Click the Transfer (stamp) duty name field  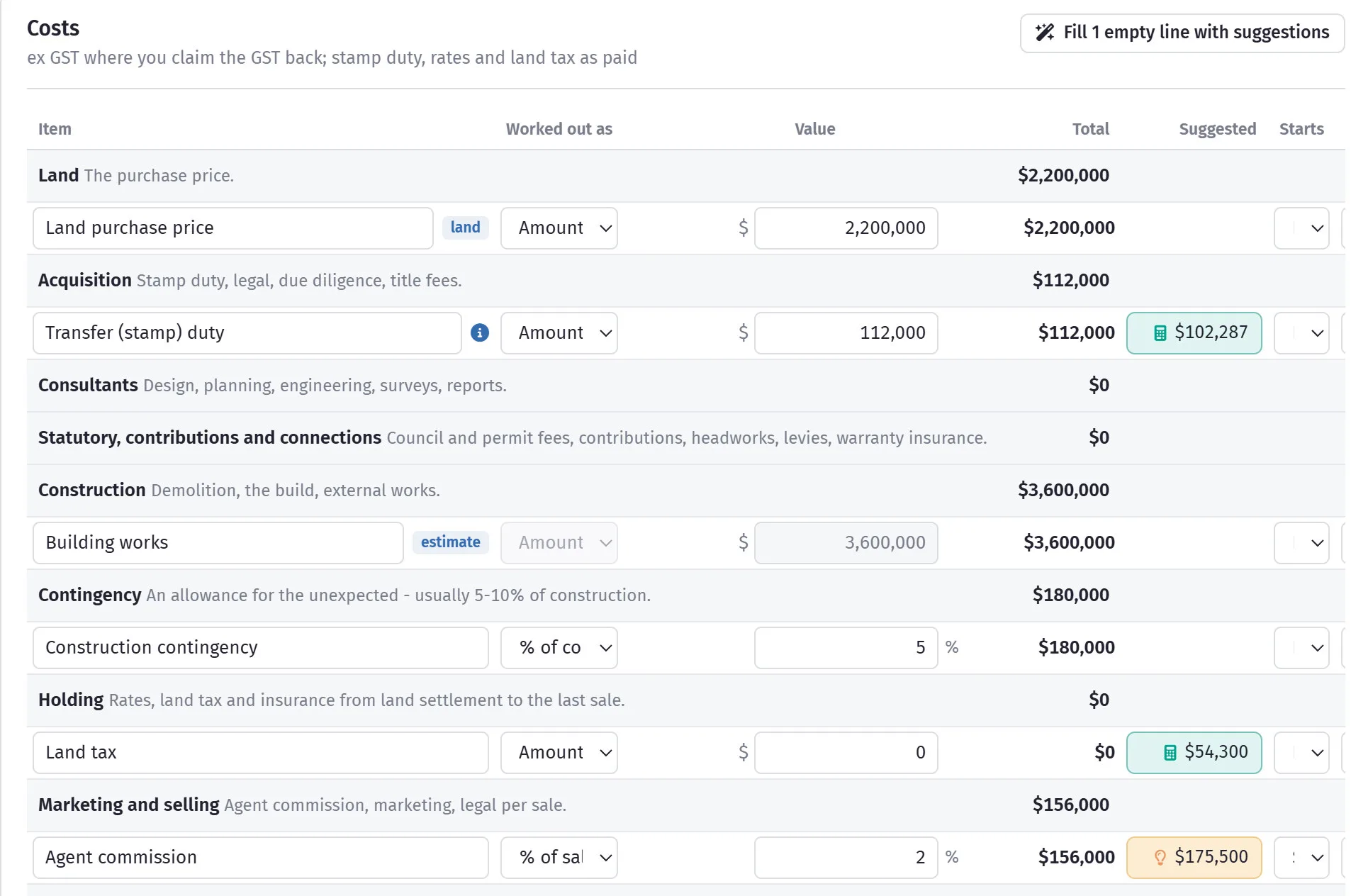click(247, 332)
